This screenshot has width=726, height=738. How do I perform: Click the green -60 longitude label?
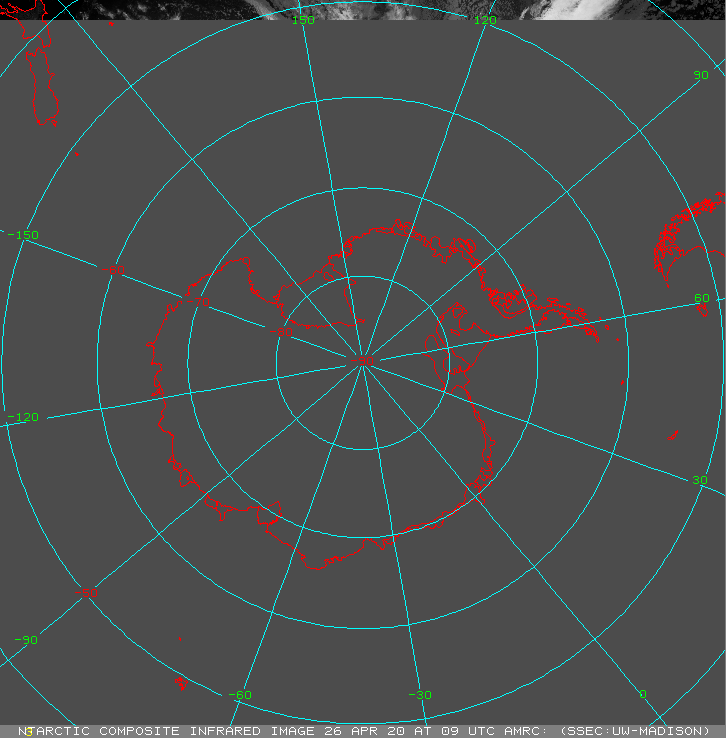(x=240, y=695)
